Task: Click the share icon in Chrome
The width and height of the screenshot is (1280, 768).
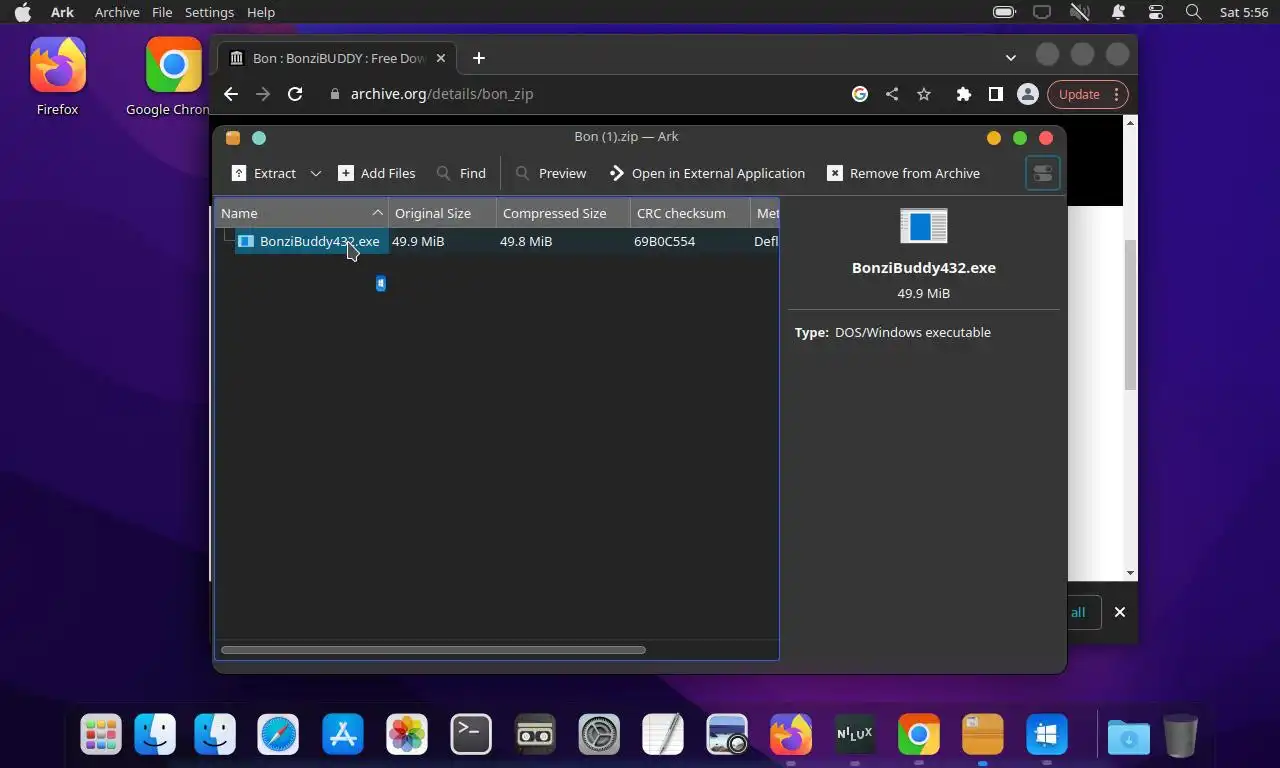Action: 892,94
